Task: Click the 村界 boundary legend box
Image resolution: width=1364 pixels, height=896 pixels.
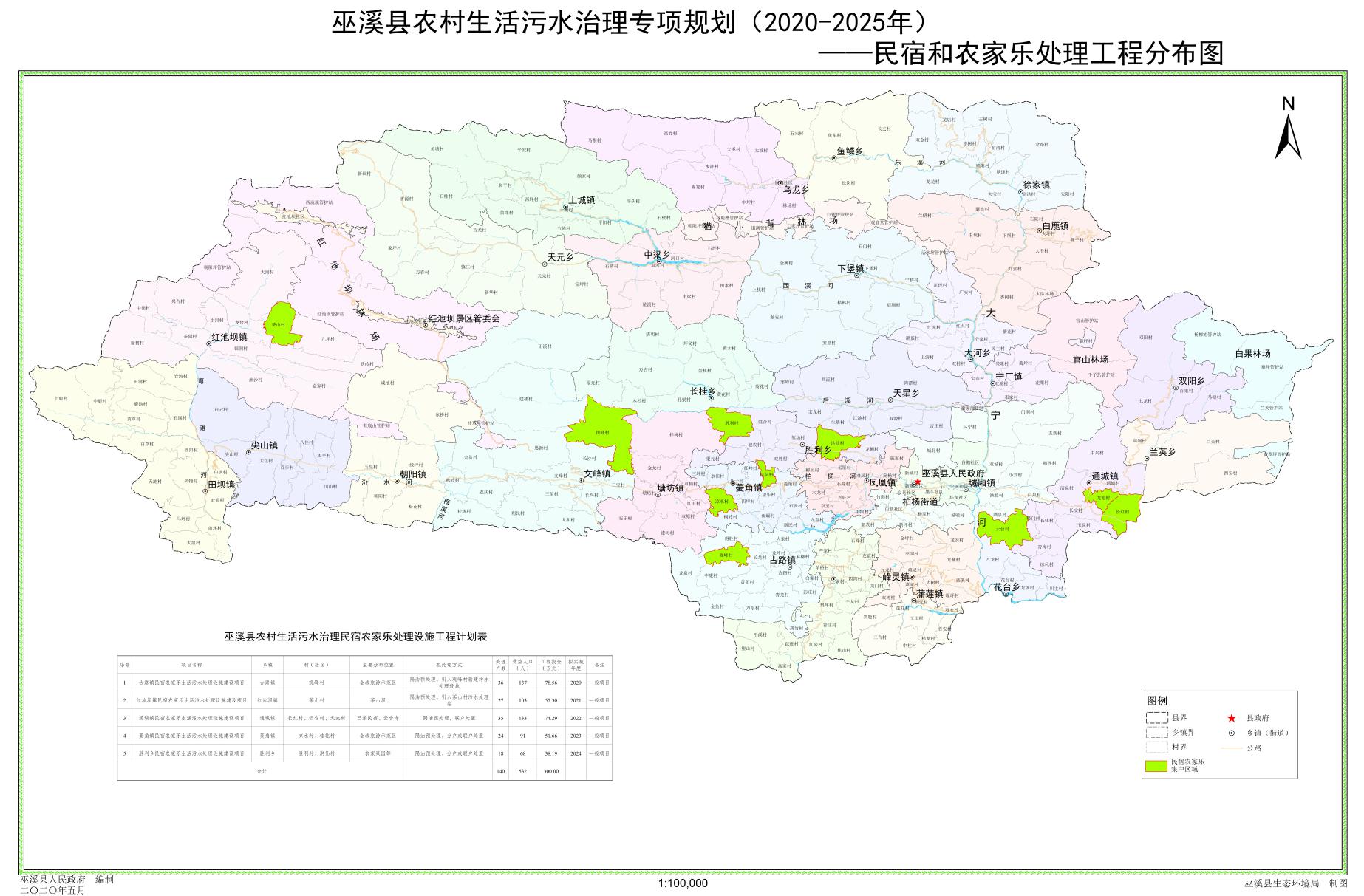Action: pos(1156,748)
